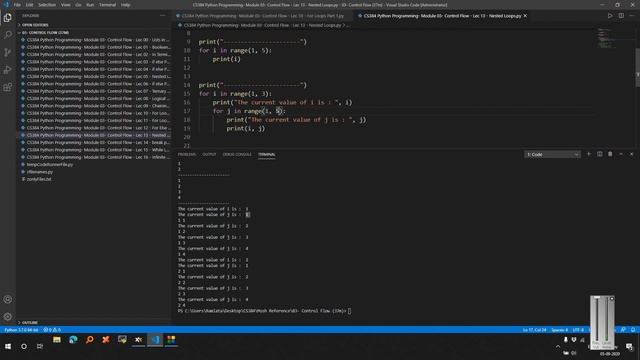The image size is (640, 360).
Task: Open Source Control view in activity bar
Action: tap(7, 52)
